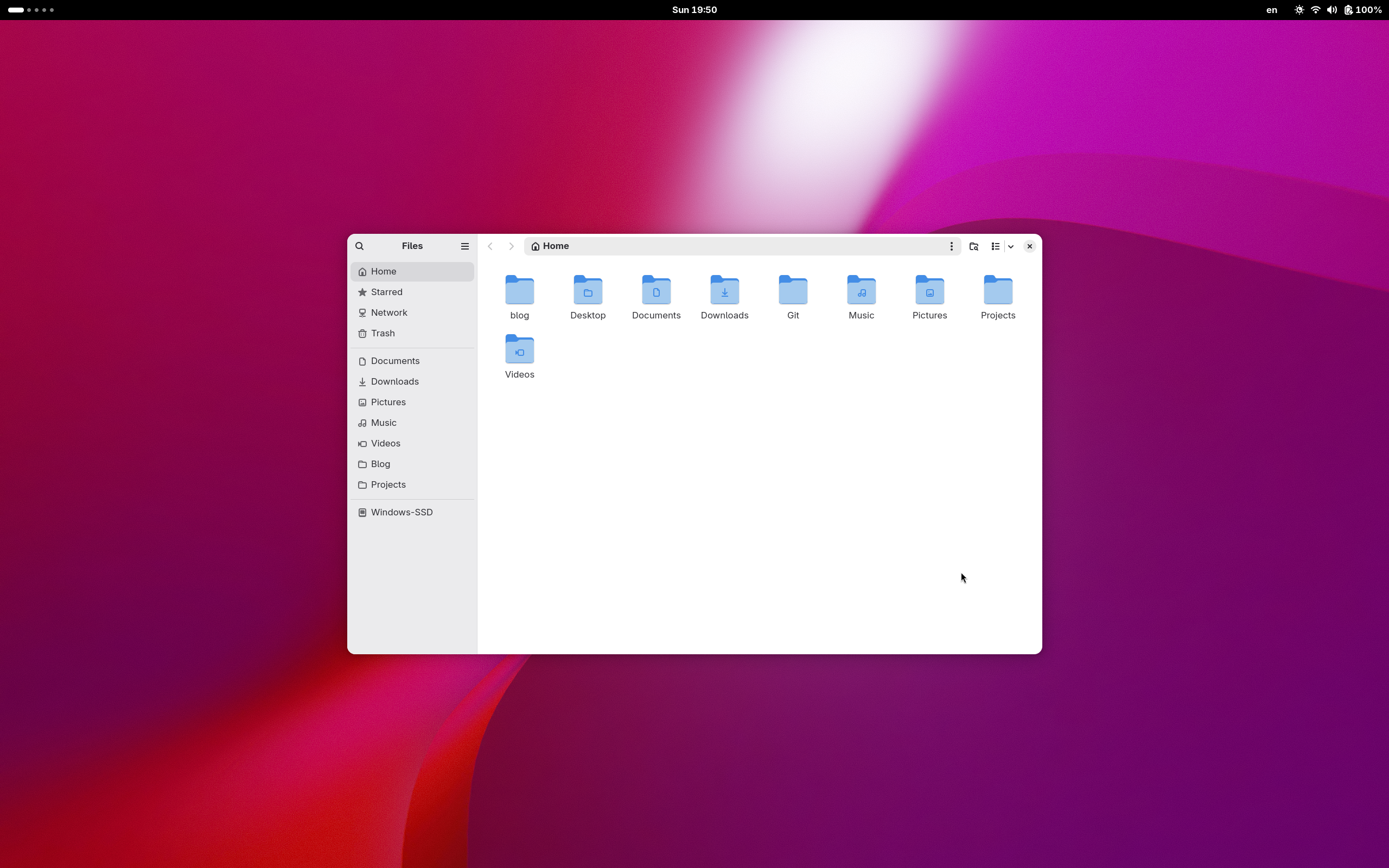1389x868 pixels.
Task: Navigate back with the previous arrow
Action: (489, 246)
